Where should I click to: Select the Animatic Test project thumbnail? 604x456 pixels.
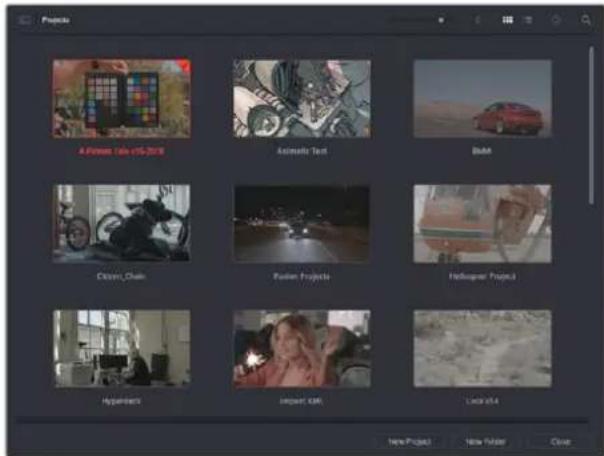click(x=302, y=99)
